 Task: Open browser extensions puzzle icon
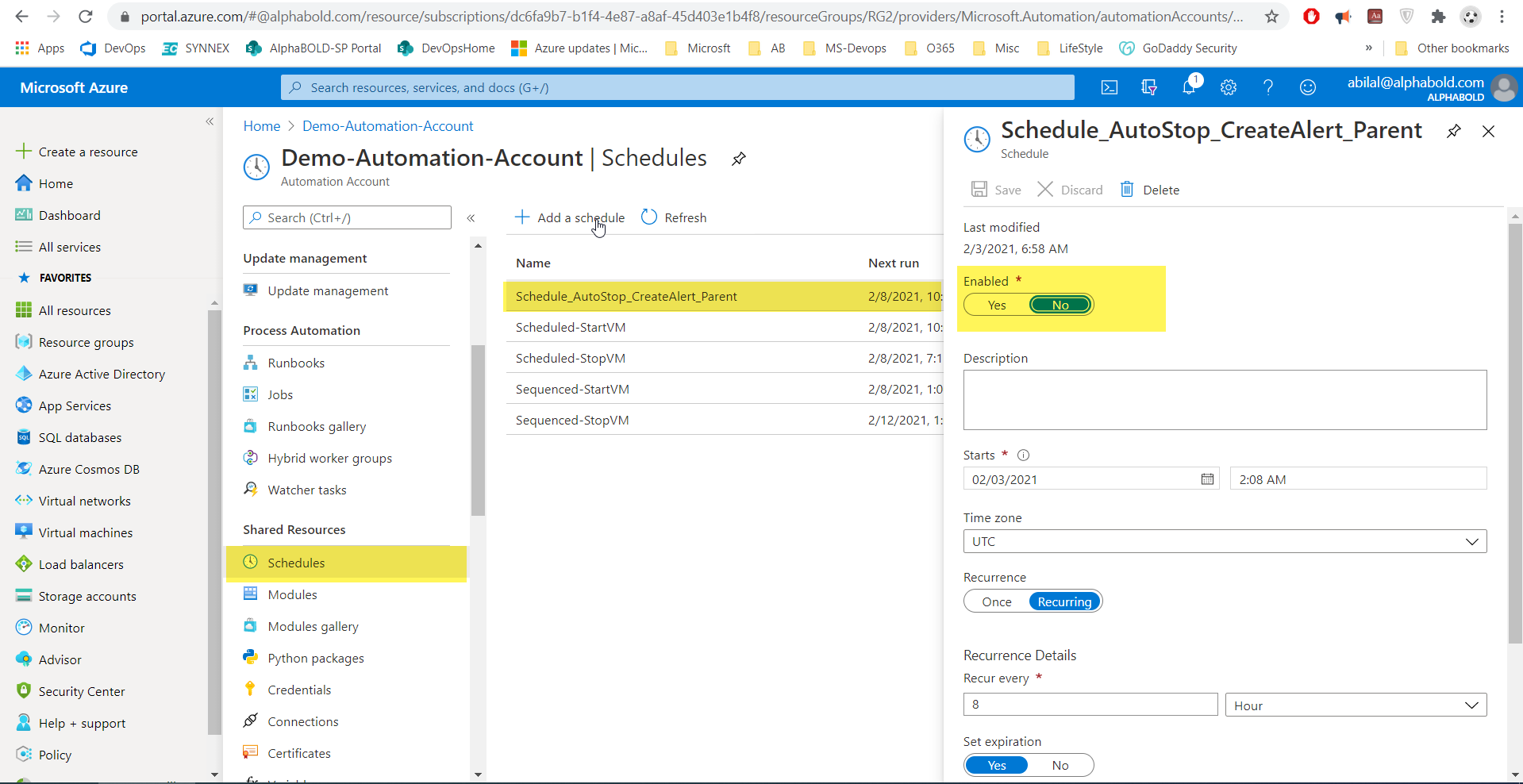pos(1438,16)
